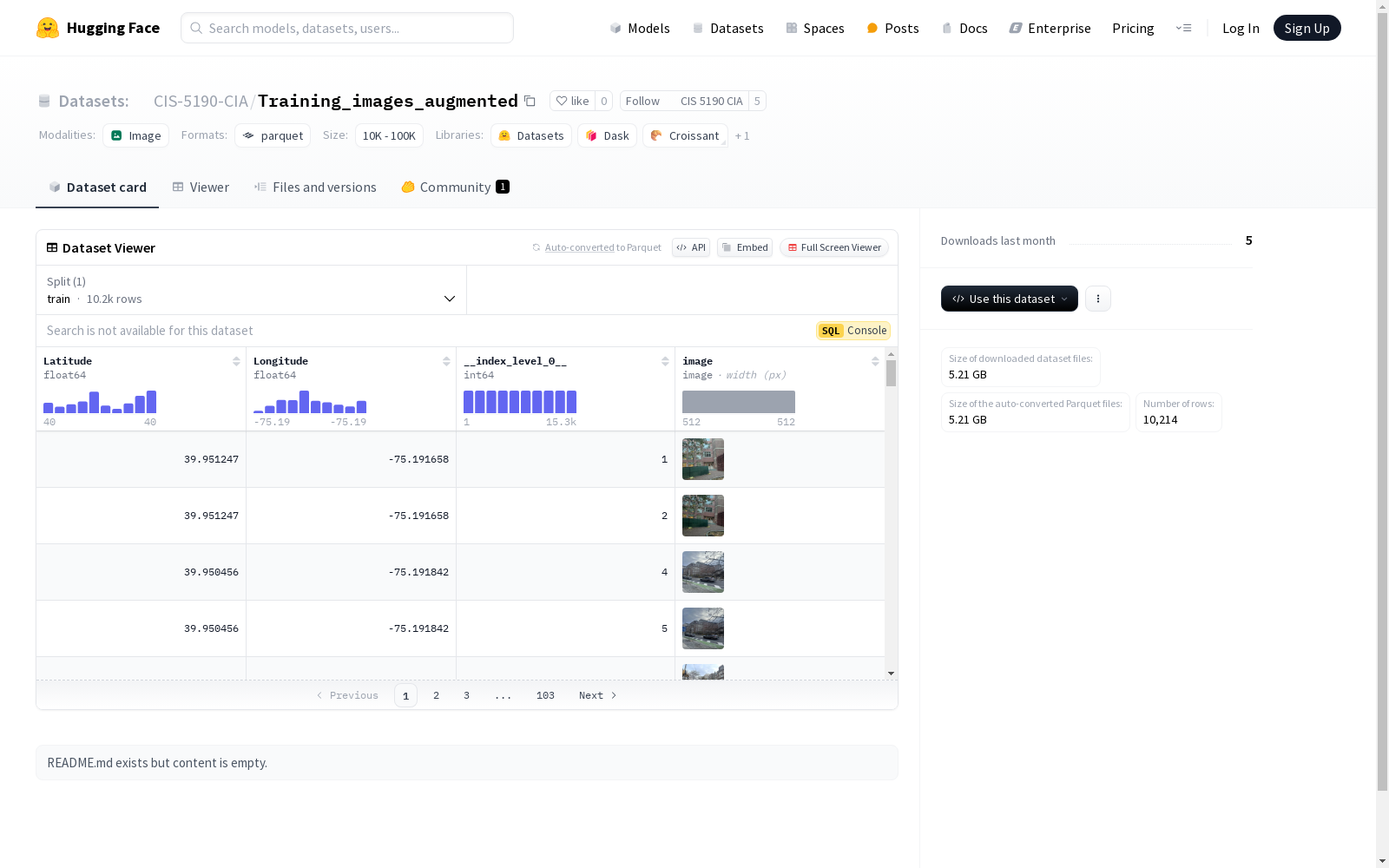Select the parquet format tag
Image resolution: width=1389 pixels, height=868 pixels.
point(273,135)
